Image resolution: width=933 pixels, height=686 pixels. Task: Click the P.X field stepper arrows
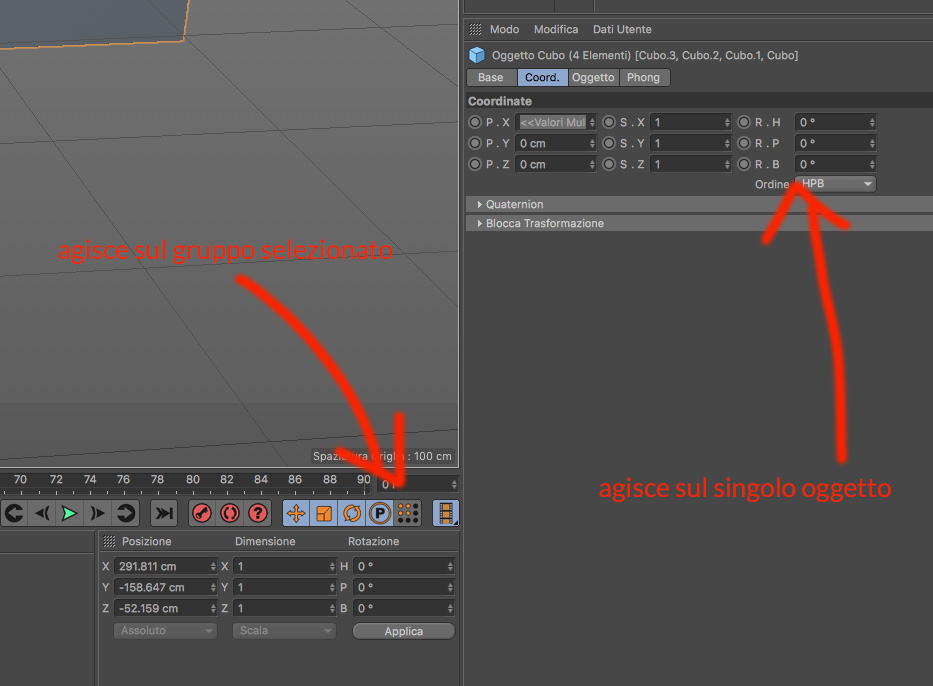592,122
